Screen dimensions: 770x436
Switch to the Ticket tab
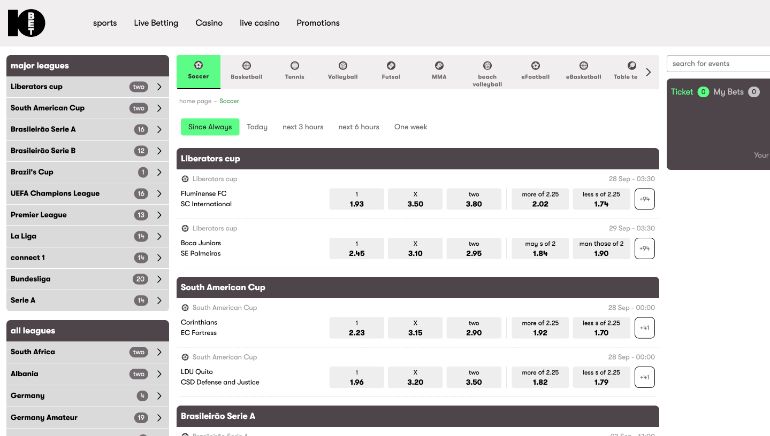(x=689, y=92)
